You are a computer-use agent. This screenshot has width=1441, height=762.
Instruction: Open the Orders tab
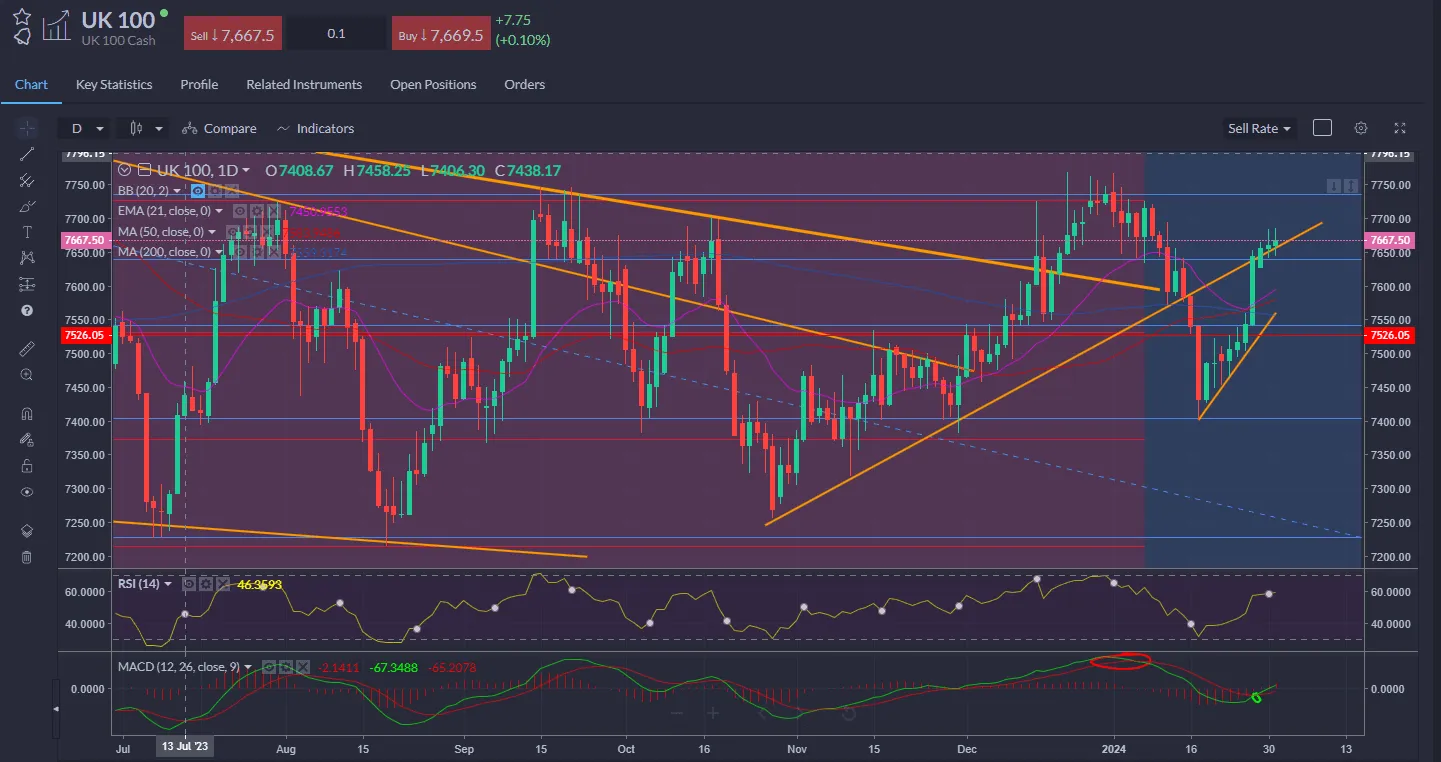click(x=525, y=84)
